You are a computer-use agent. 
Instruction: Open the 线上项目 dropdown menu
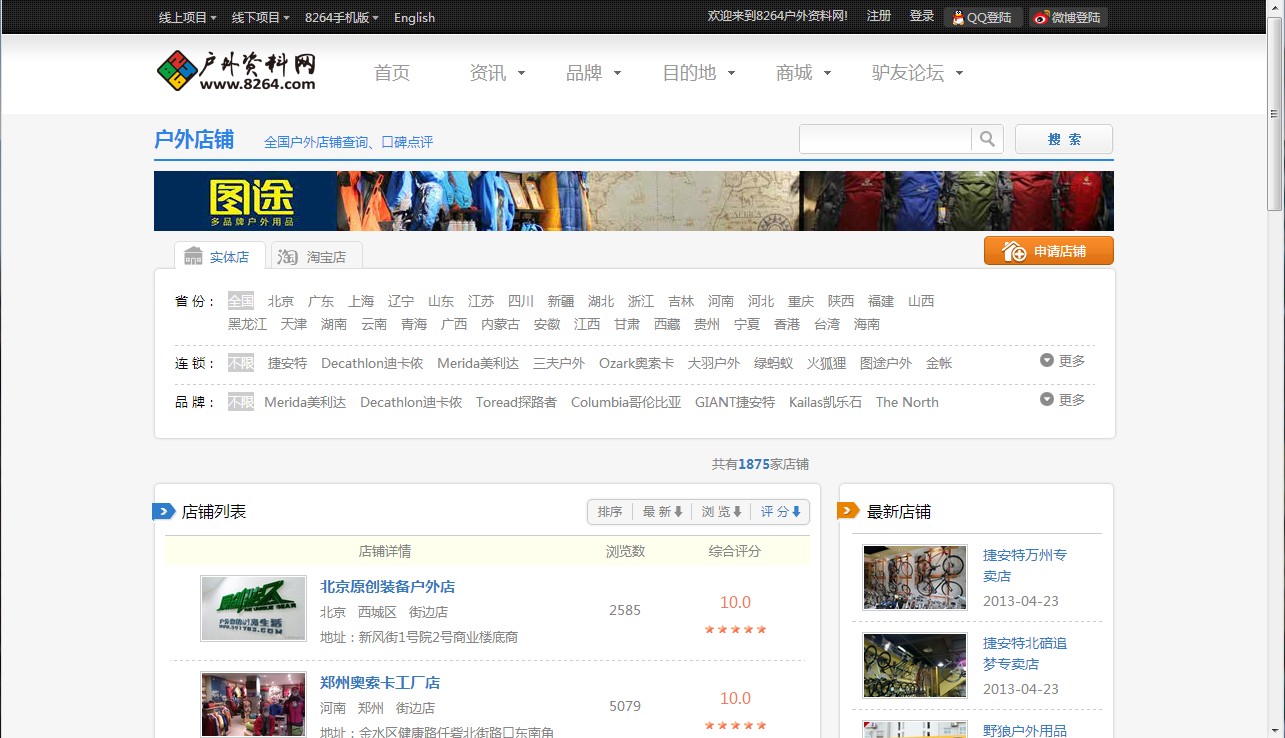[x=186, y=17]
